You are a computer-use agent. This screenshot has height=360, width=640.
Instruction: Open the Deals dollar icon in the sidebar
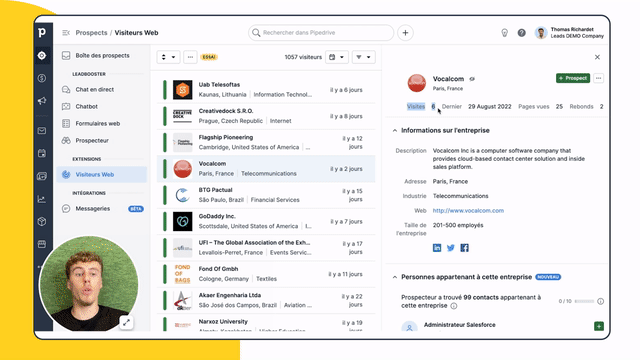click(42, 78)
